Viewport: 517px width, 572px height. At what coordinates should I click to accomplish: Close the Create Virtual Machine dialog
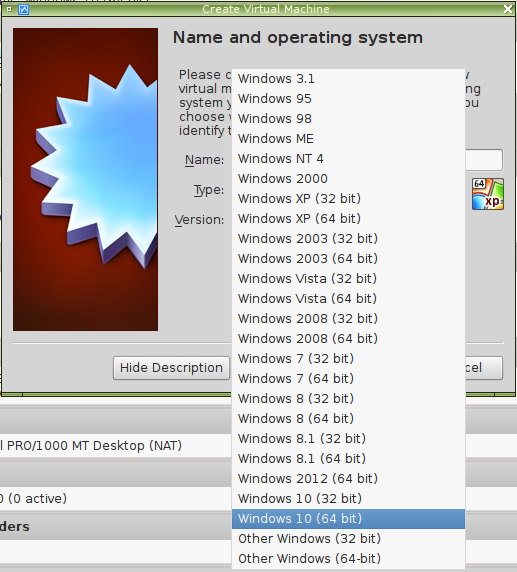click(508, 9)
